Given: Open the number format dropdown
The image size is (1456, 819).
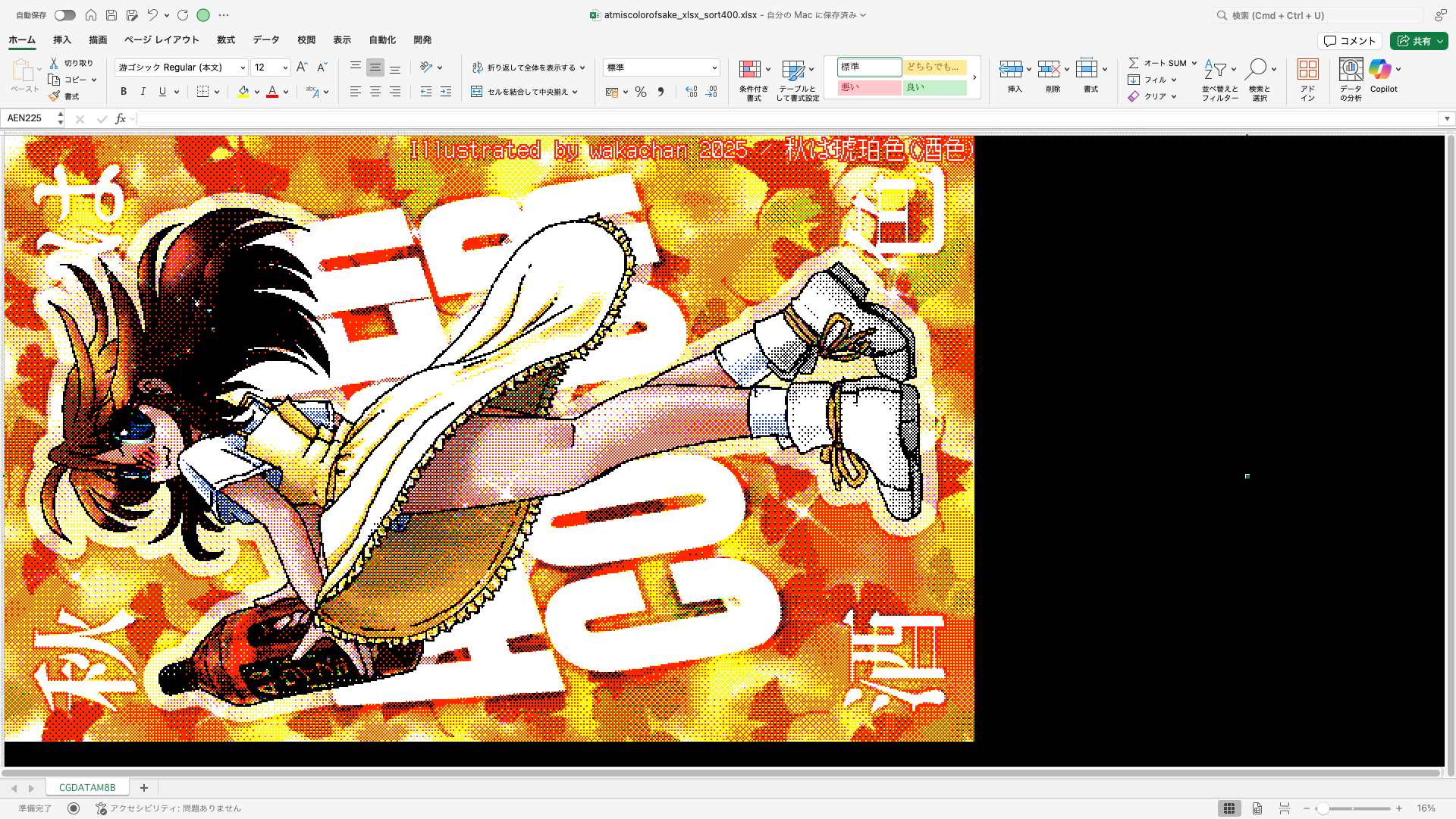Looking at the screenshot, I should (714, 67).
